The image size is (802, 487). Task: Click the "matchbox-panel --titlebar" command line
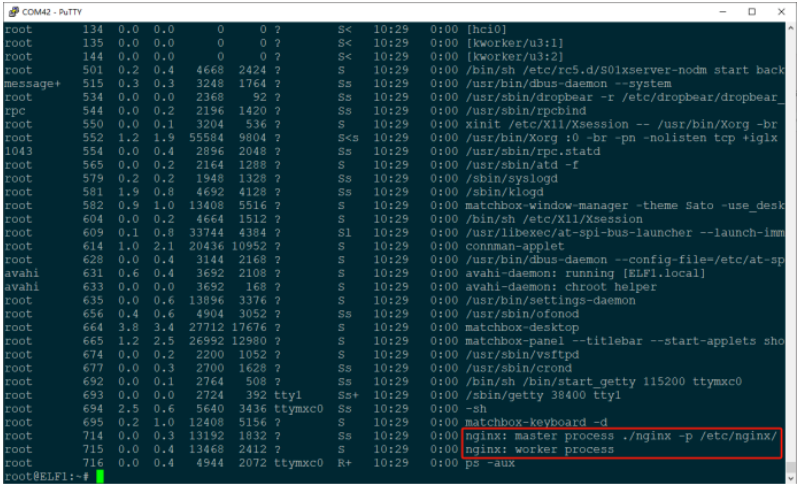tap(625, 341)
